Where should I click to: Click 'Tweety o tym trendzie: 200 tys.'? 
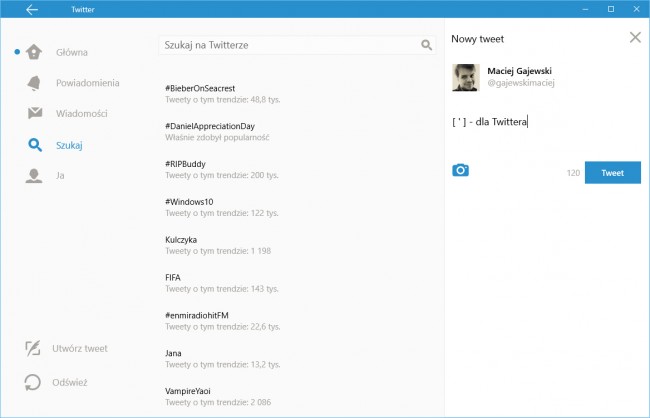pos(222,175)
